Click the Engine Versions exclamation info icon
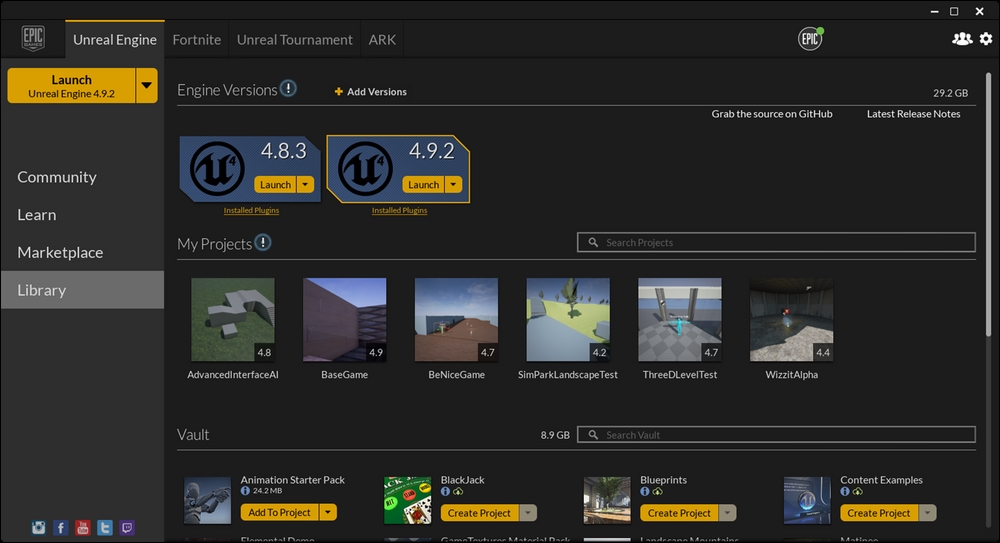Screen dimensions: 1000x543 coord(288,88)
